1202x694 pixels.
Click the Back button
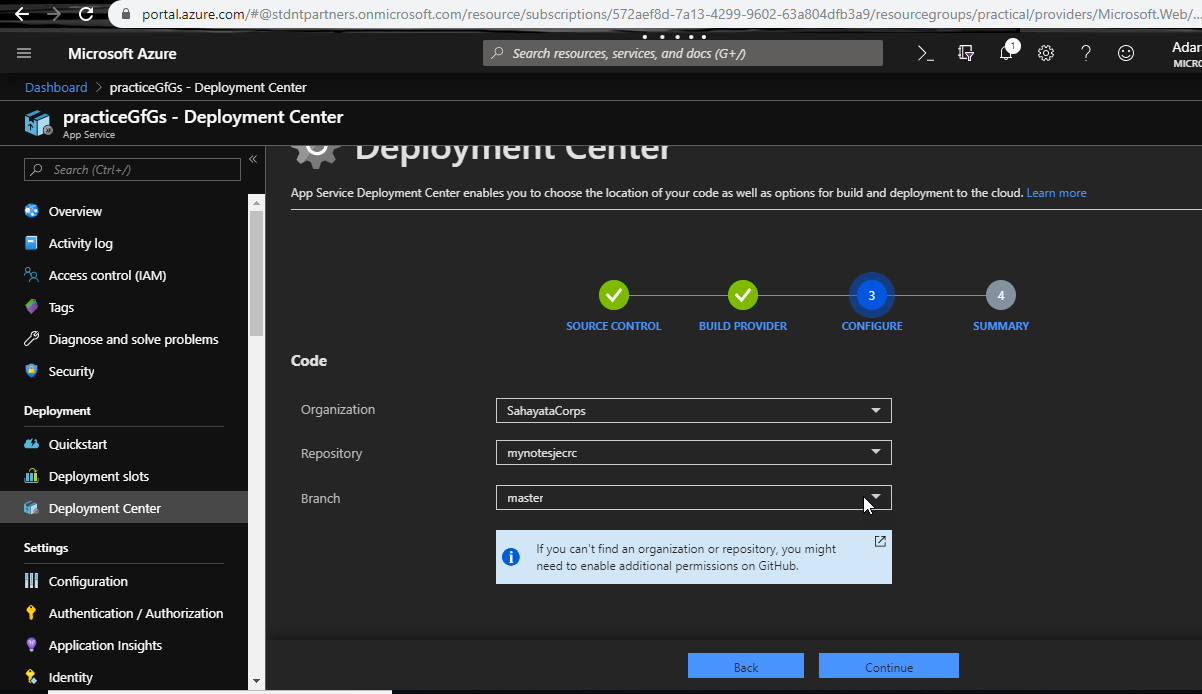point(746,666)
